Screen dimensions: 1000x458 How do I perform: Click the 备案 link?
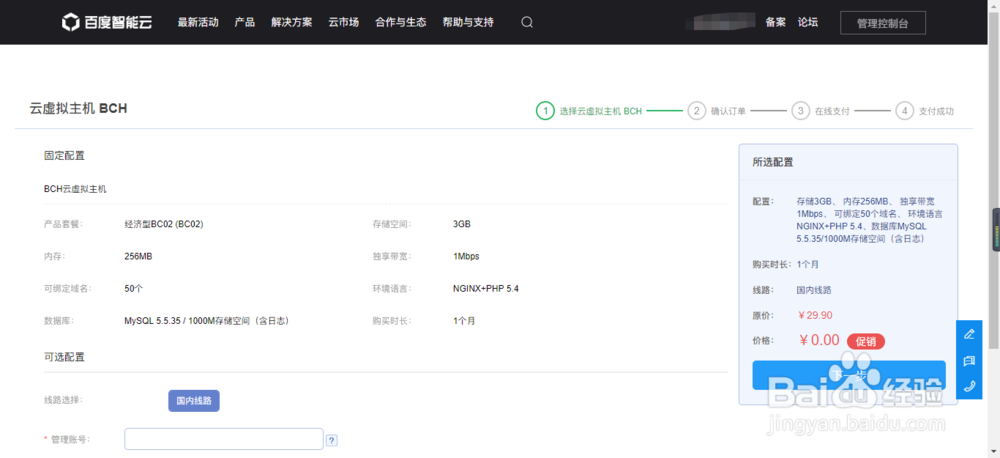776,22
